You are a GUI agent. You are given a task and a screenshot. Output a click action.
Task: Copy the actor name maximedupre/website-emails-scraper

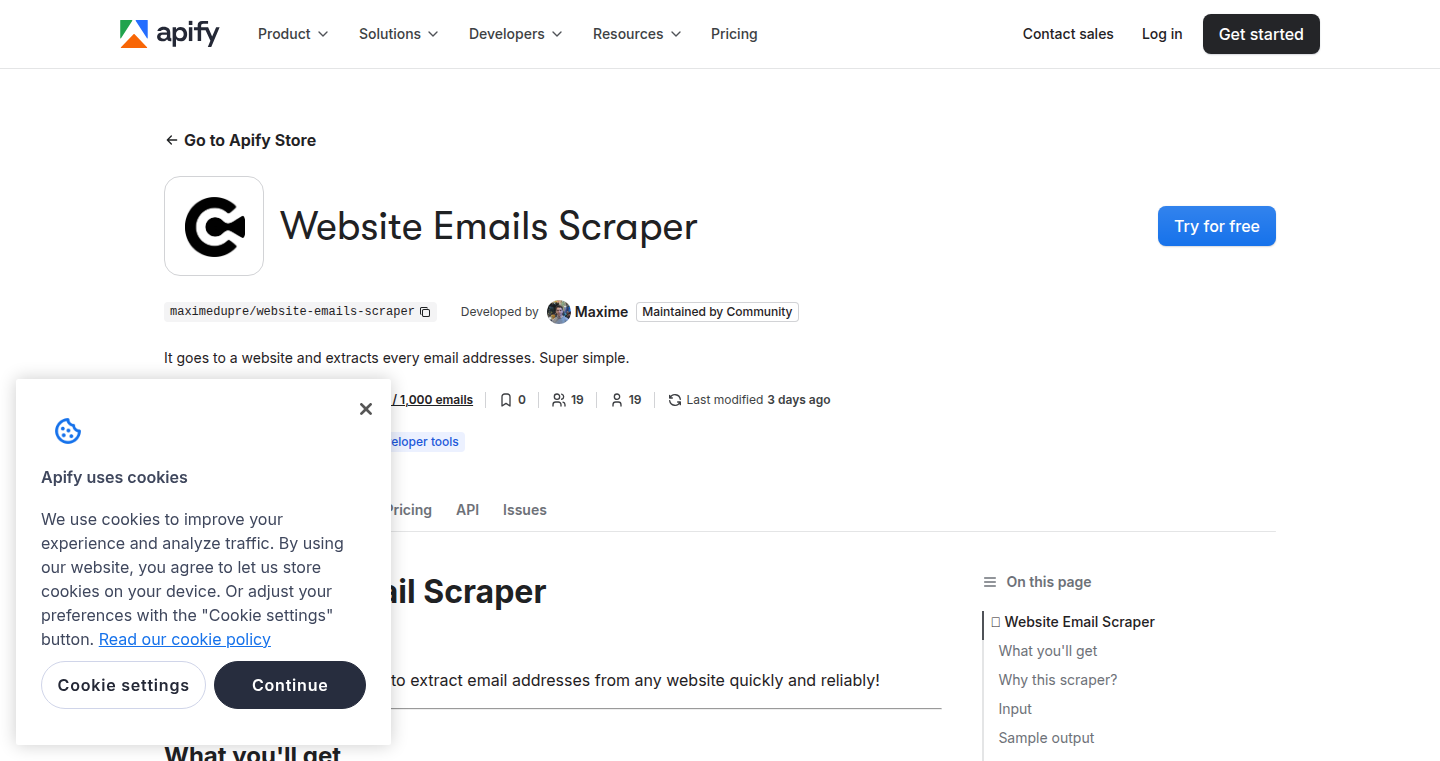coord(425,312)
